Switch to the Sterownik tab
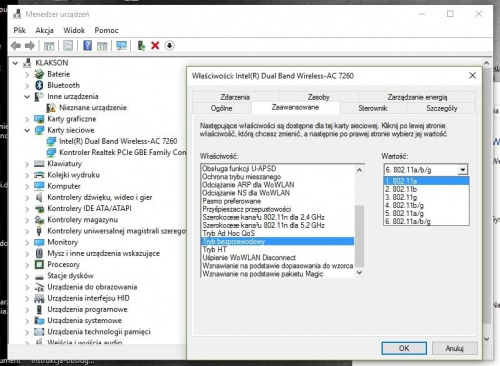The height and width of the screenshot is (366, 500). coord(373,108)
